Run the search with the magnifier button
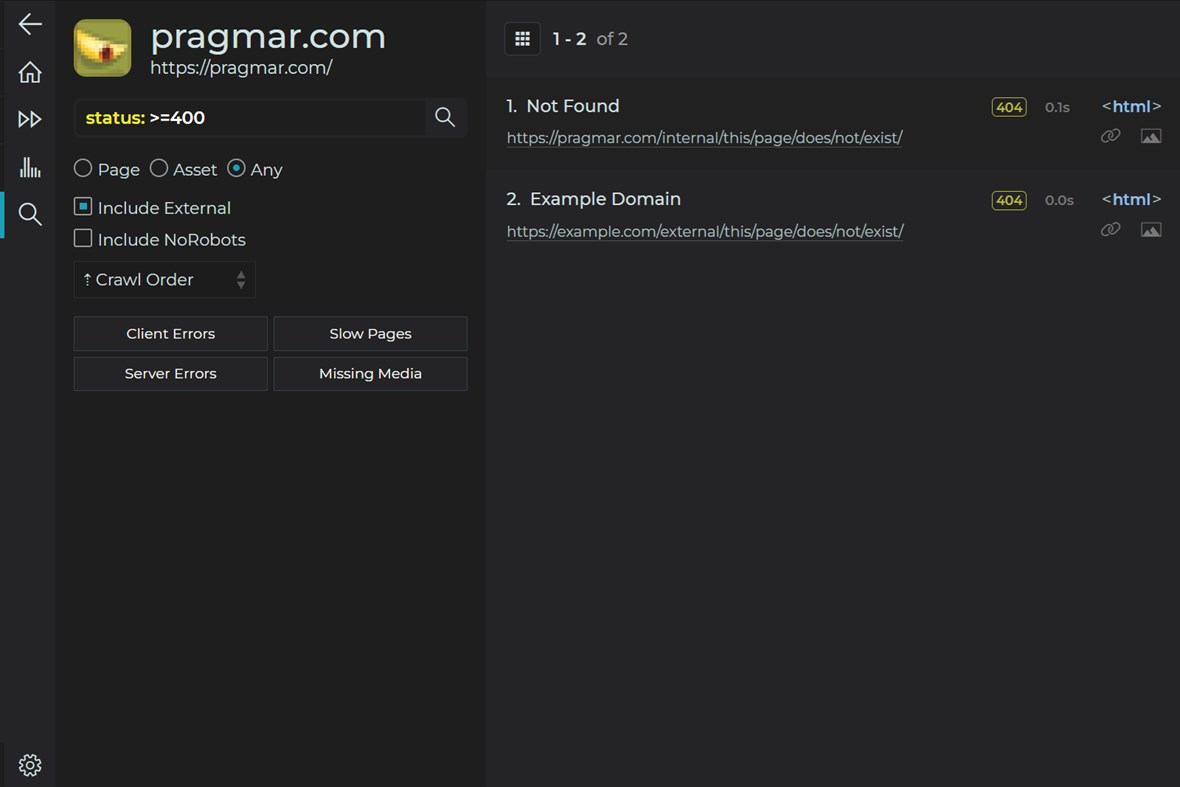 pos(444,117)
